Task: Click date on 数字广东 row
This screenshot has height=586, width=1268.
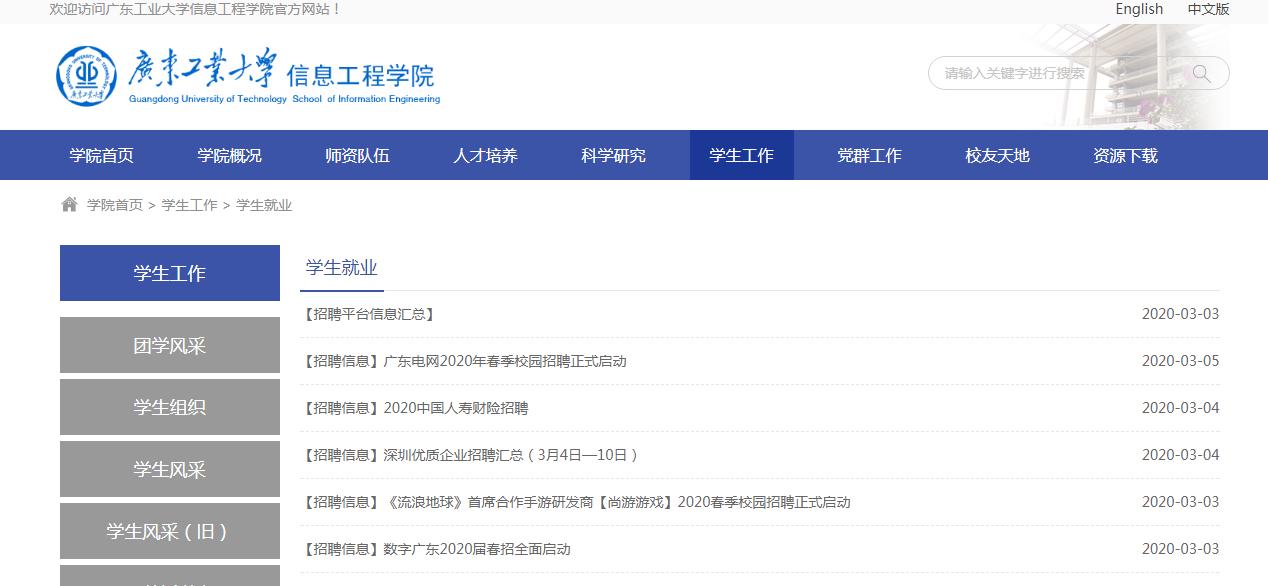Action: 1180,549
